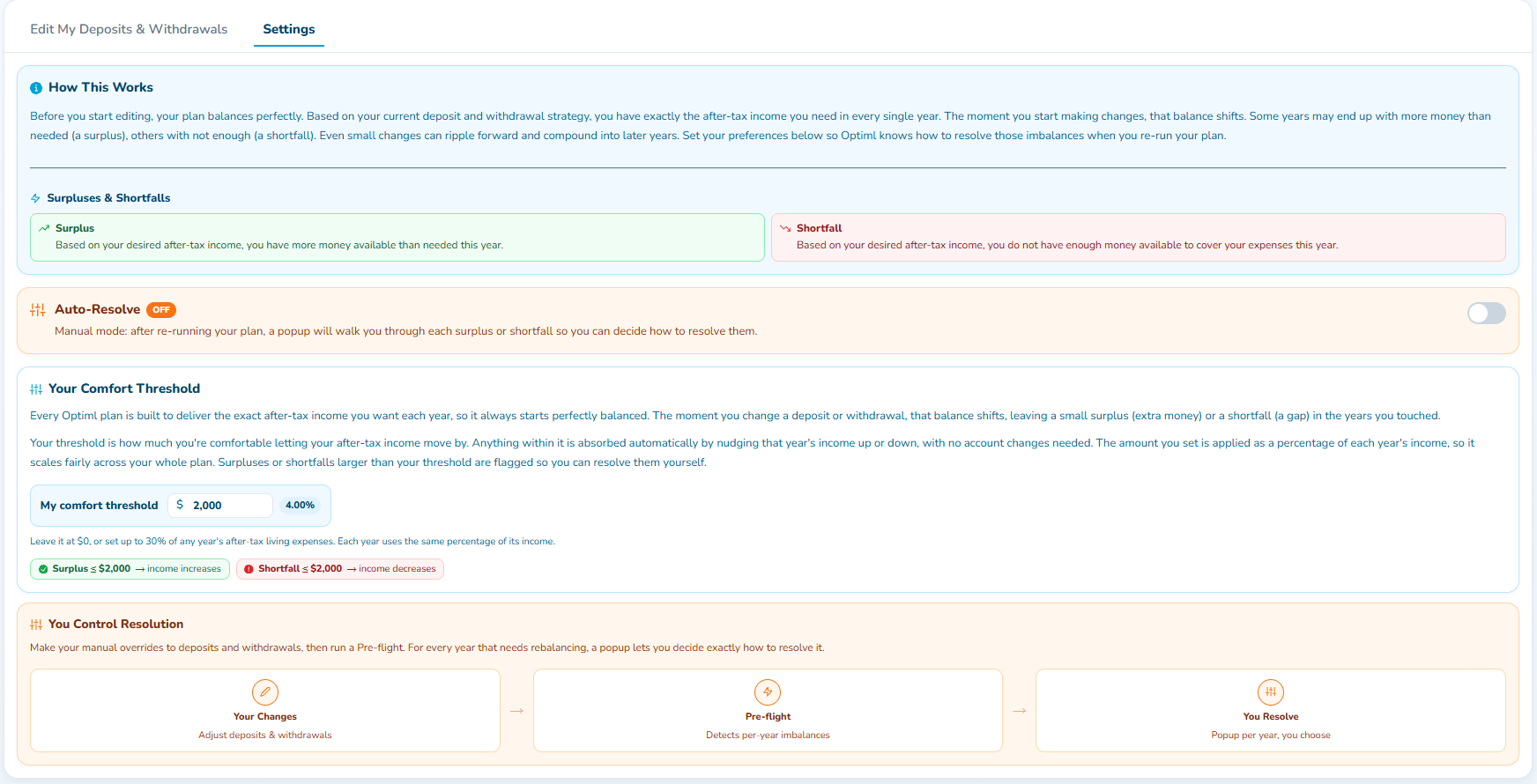The height and width of the screenshot is (784, 1537).
Task: Click the You Control Resolution sliders icon
Action: 36,625
